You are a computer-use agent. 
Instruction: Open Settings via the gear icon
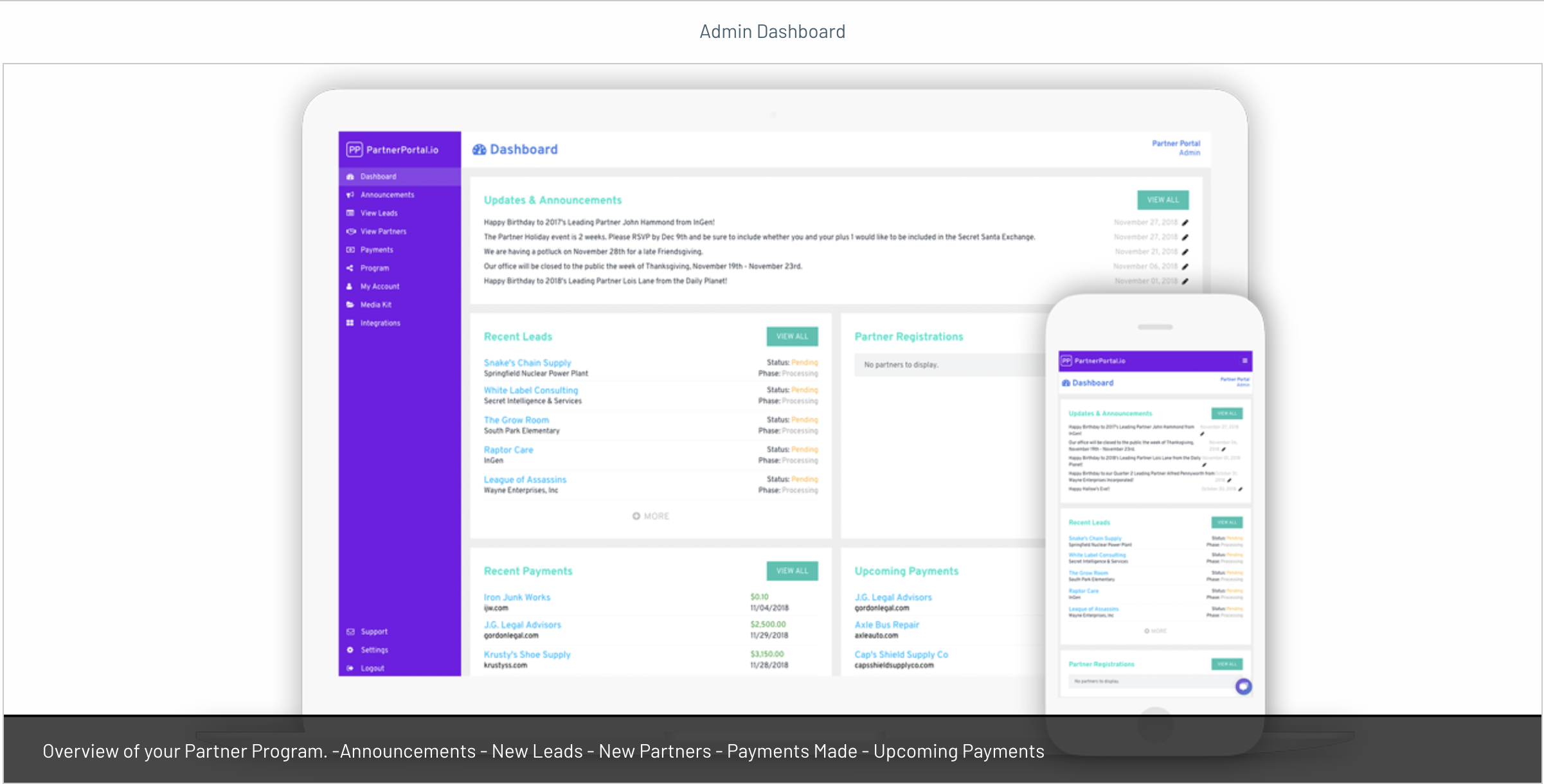[x=350, y=649]
